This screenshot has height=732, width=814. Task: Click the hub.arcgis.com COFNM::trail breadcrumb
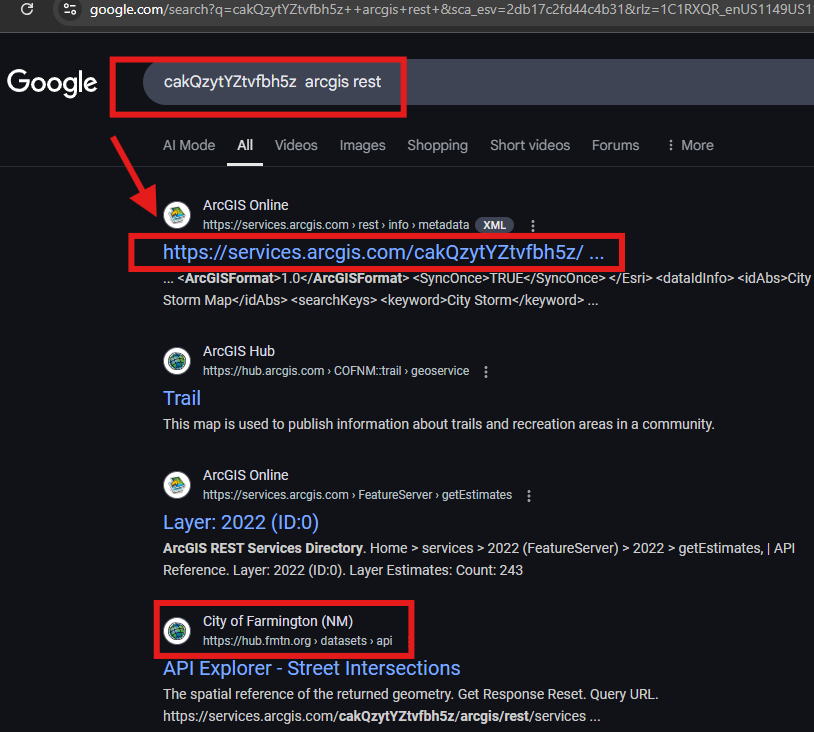(336, 371)
